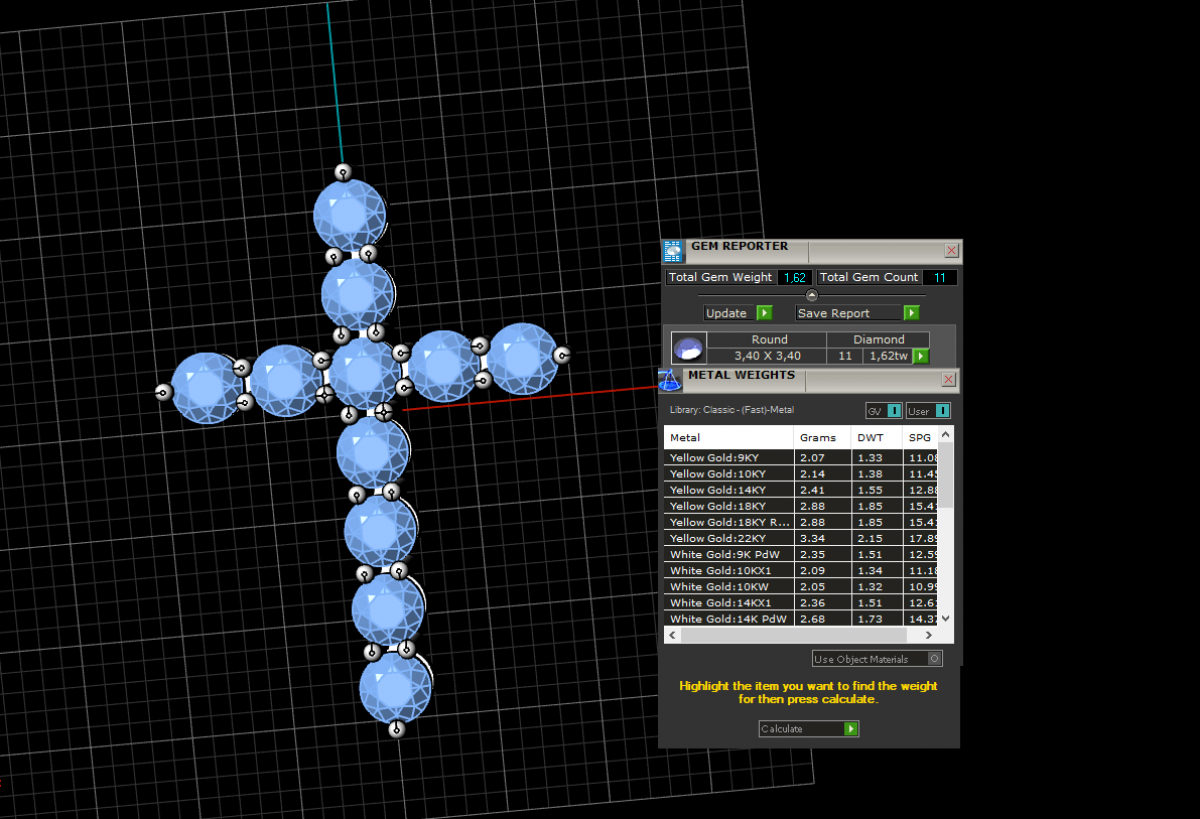Click the Save Report button

tap(857, 313)
